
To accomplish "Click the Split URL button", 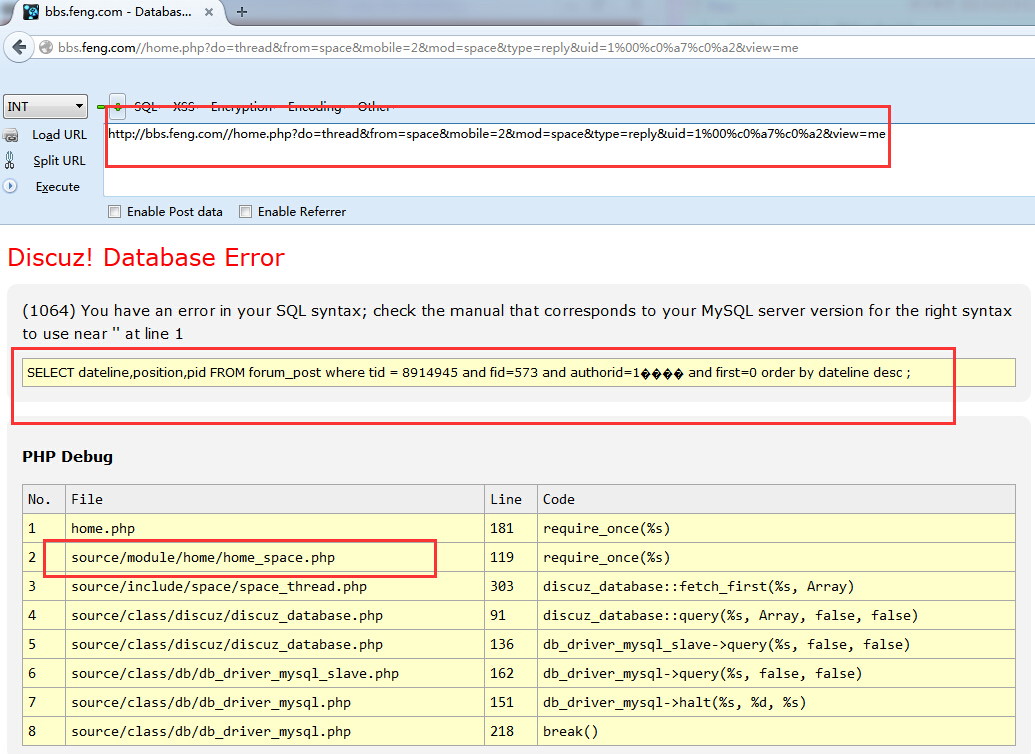I will tap(59, 160).
